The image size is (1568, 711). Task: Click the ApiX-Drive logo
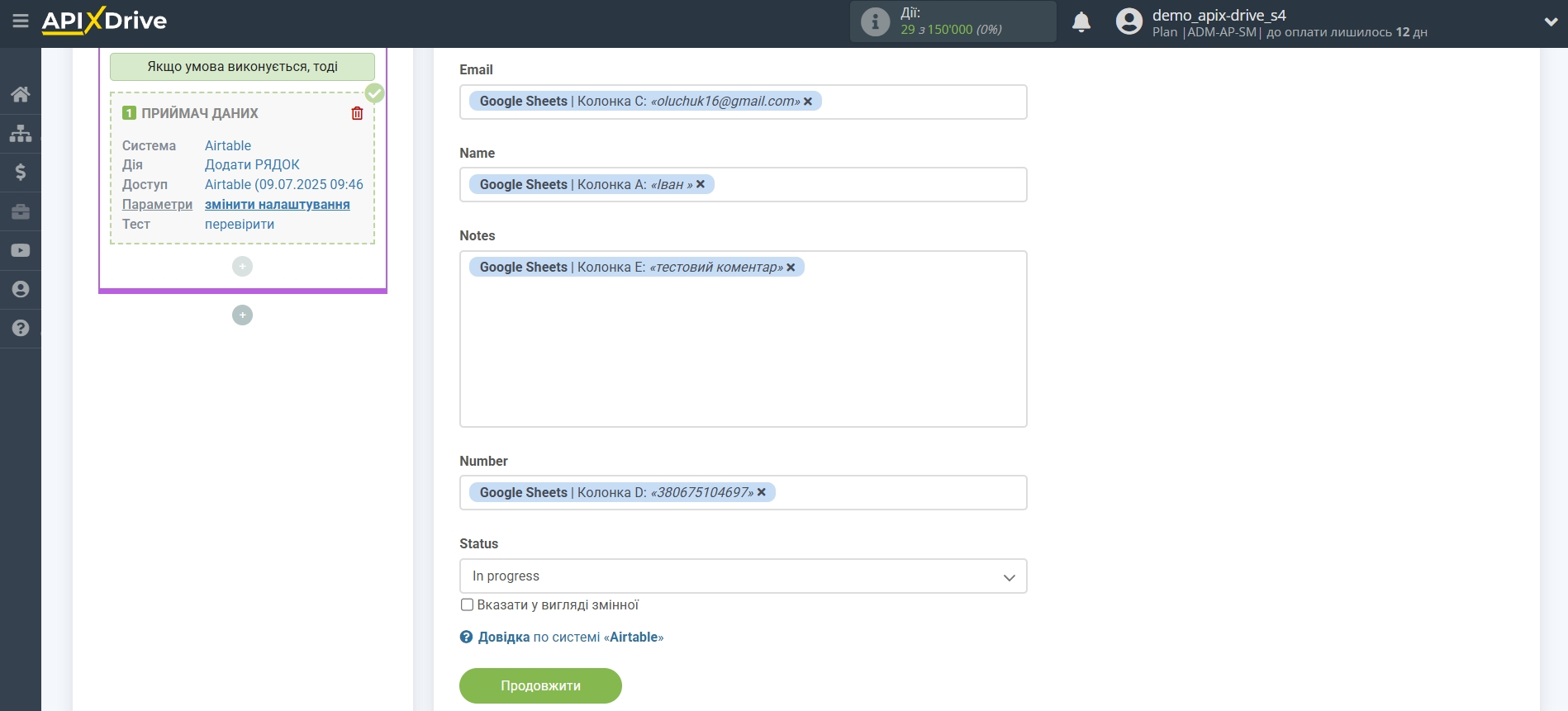104,21
